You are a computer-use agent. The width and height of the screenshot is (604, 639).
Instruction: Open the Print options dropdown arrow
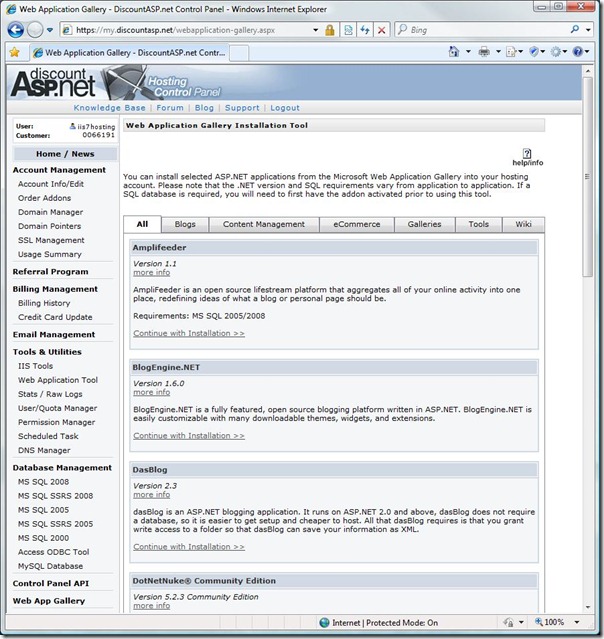click(498, 52)
